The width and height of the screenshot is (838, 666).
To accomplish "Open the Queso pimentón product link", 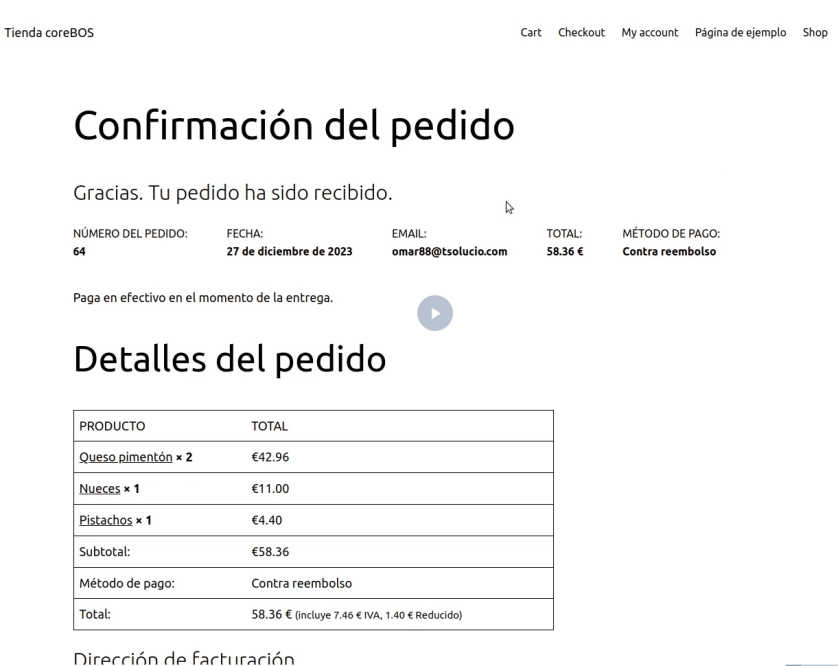I will click(125, 457).
